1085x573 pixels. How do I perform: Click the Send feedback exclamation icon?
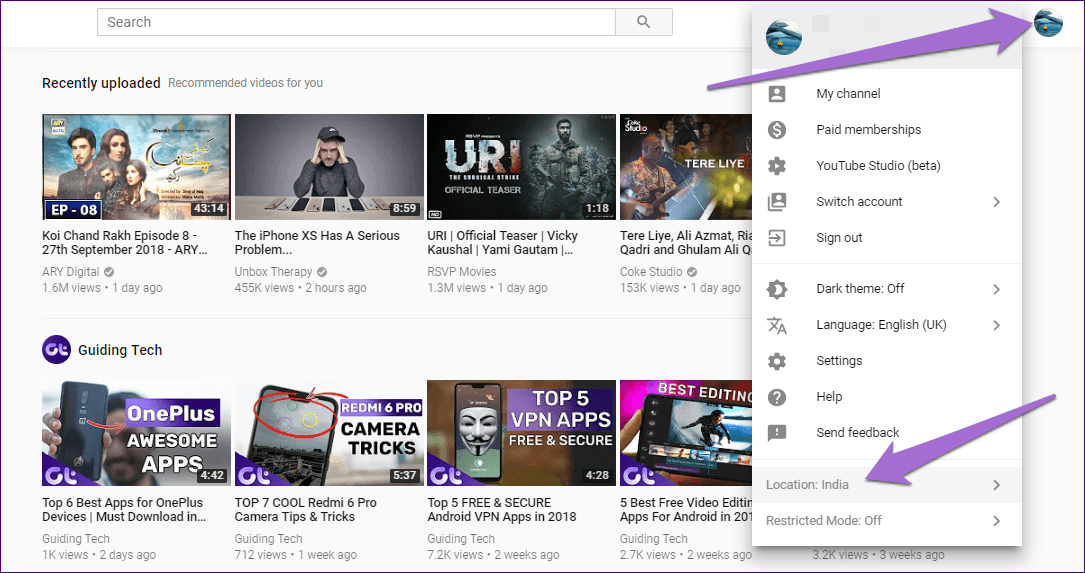[777, 433]
